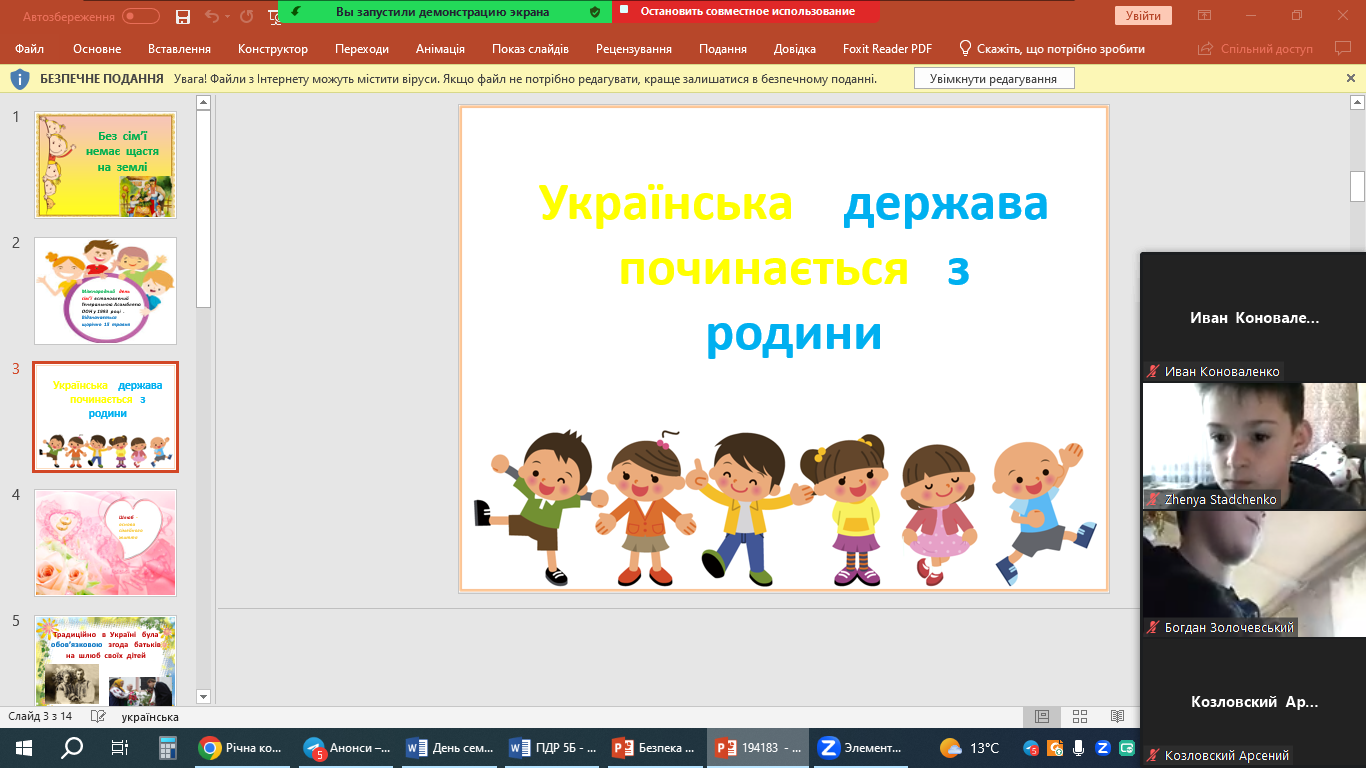Open Word document ПДР 5Б in taskbar

point(554,748)
